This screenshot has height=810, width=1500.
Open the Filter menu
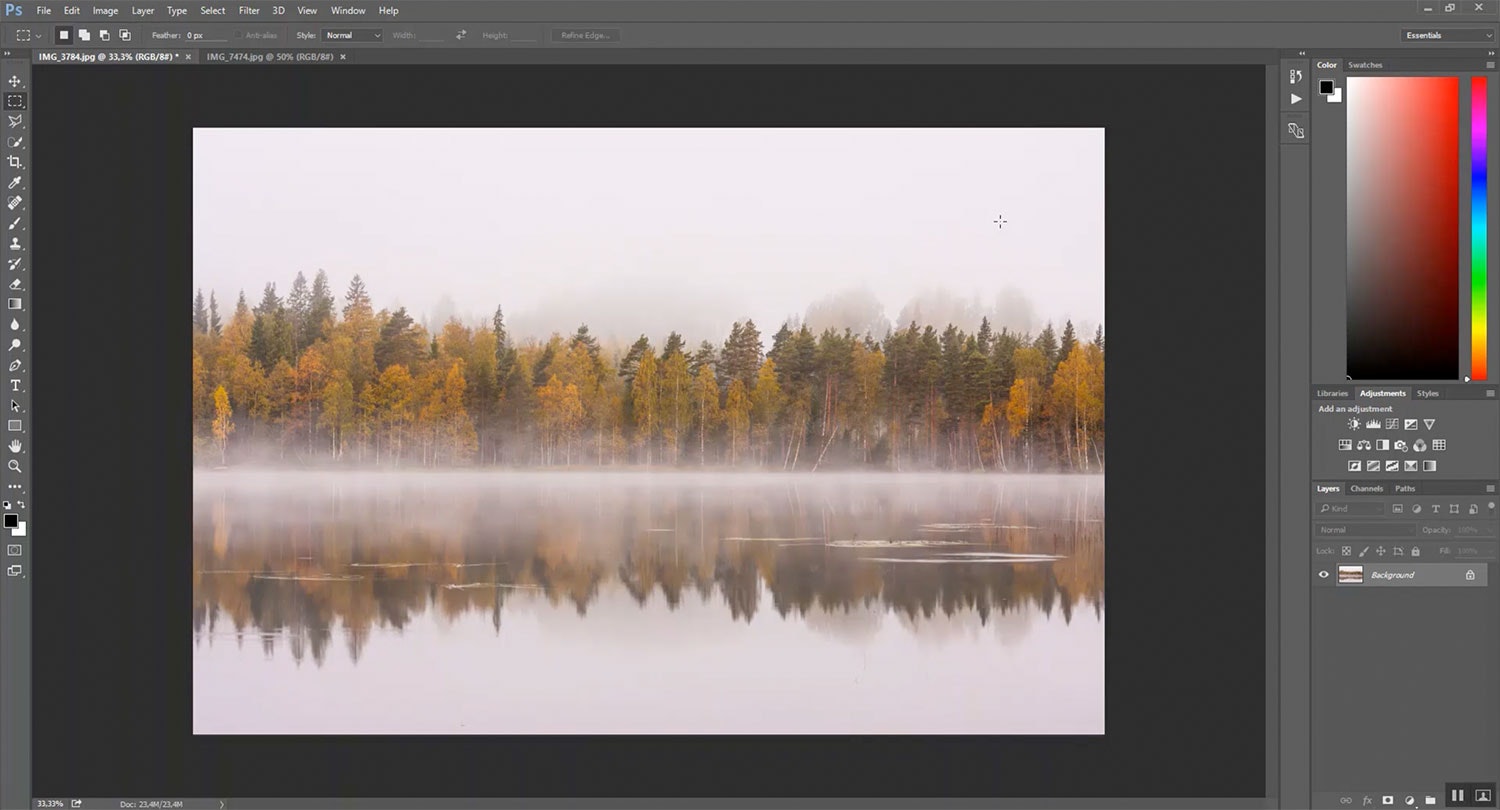249,10
